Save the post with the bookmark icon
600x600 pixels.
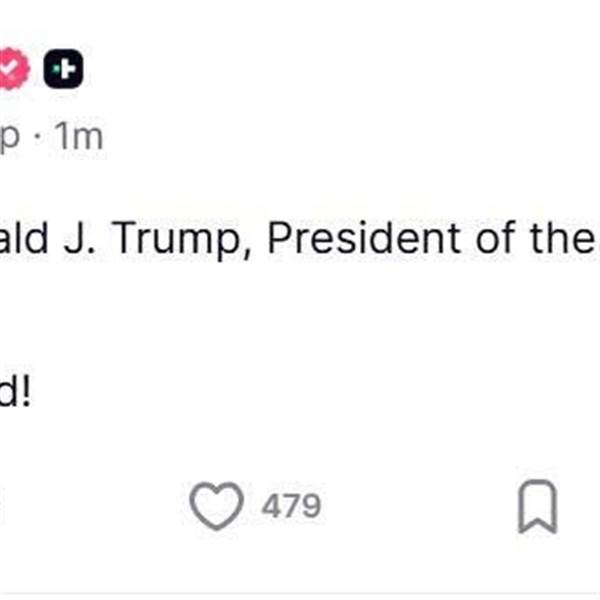pos(537,506)
